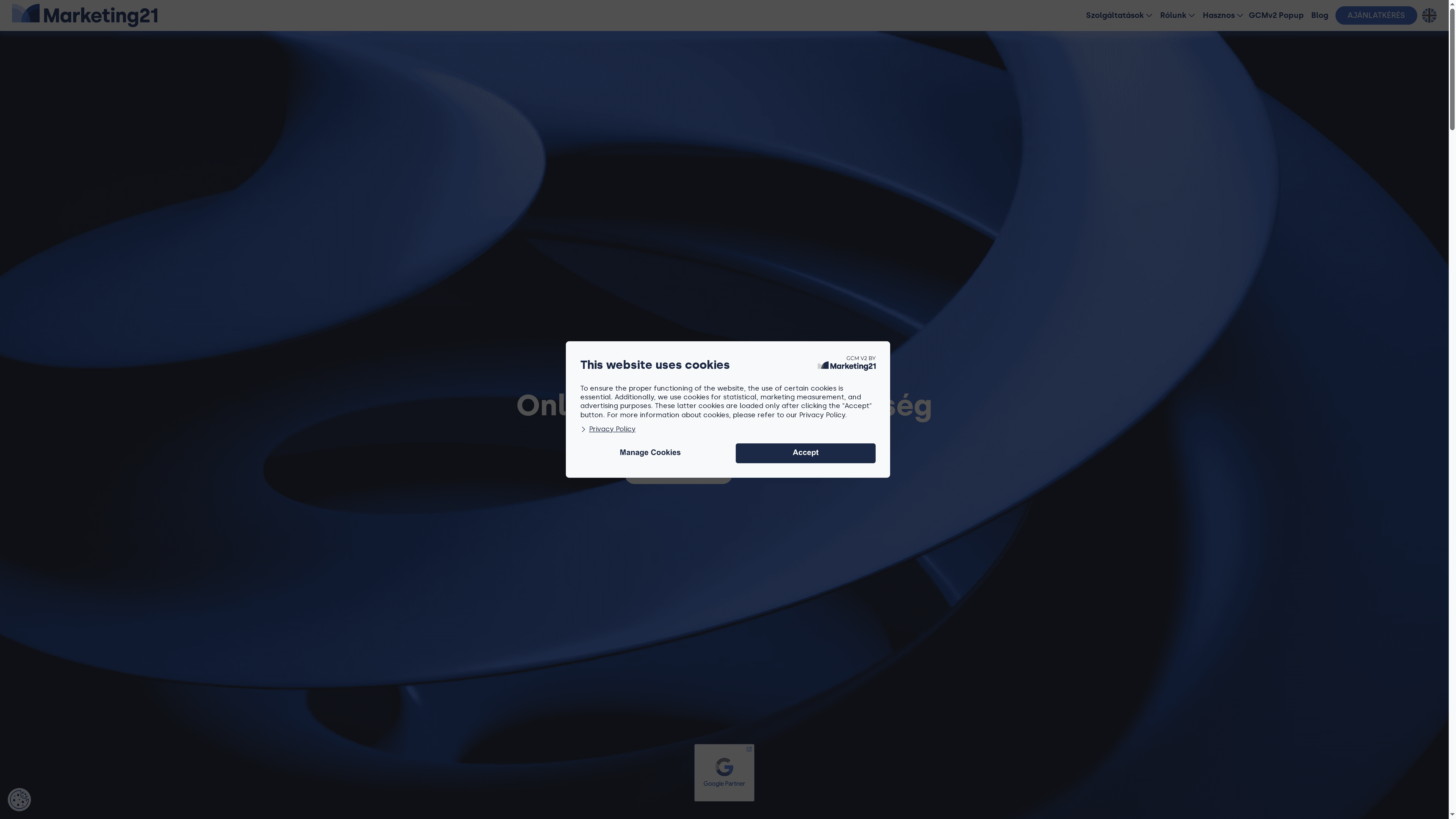Open the GCMv2 Popup menu item
Viewport: 1456px width, 819px height.
[1276, 15]
